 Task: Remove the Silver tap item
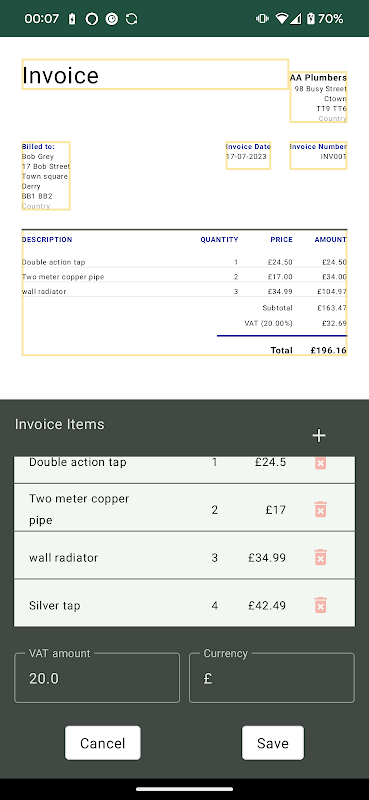(320, 605)
